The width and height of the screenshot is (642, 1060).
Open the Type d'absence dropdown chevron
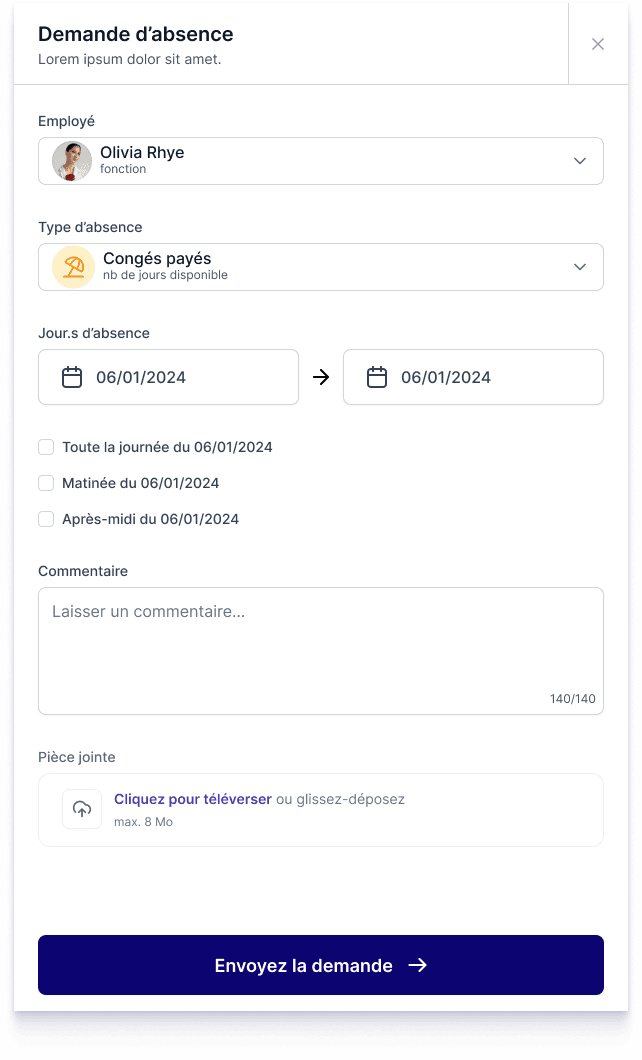(580, 267)
